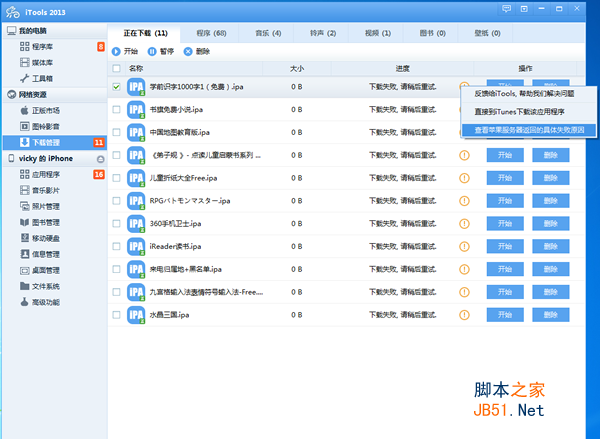This screenshot has height=439, width=600.
Task: Collapse the vicky 的 iPhone section
Action: click(x=55, y=158)
